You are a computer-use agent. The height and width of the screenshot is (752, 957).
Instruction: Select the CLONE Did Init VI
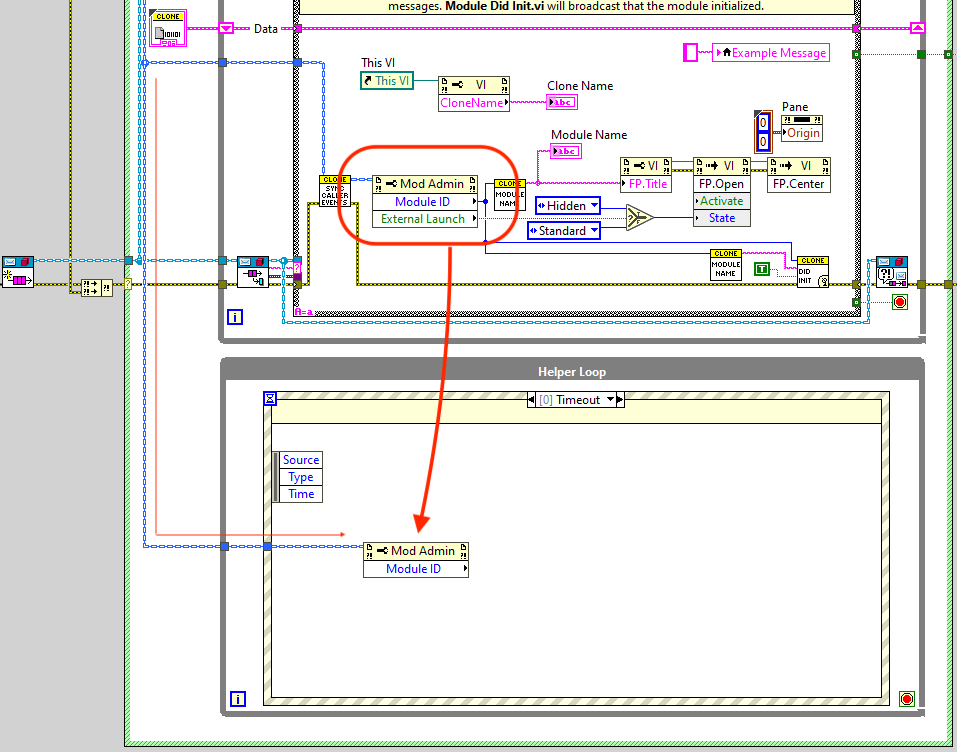812,272
